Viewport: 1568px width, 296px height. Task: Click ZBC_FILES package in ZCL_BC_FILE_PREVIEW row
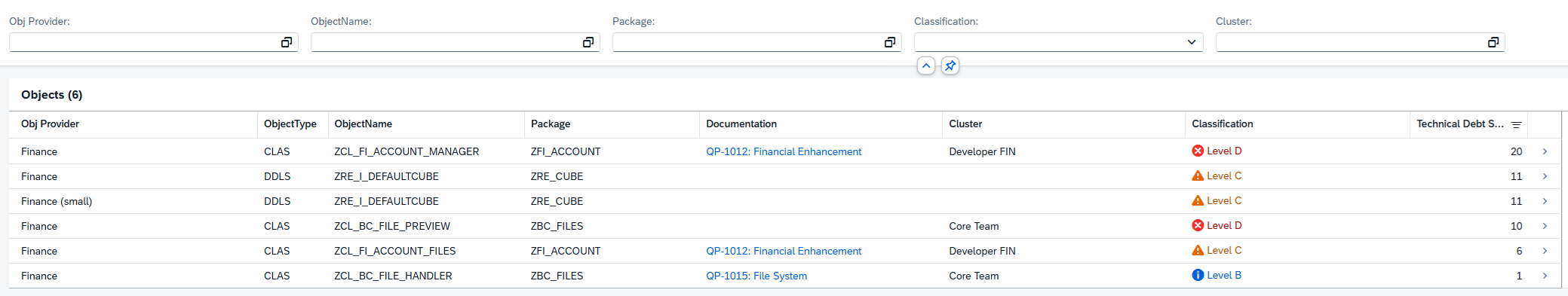click(557, 226)
